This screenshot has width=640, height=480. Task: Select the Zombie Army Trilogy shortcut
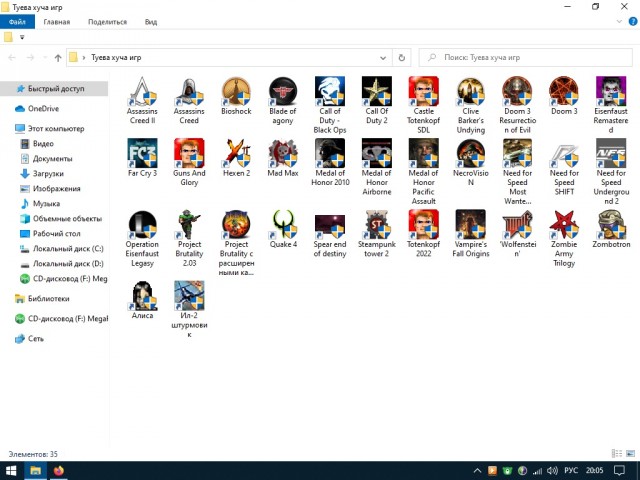coord(564,239)
